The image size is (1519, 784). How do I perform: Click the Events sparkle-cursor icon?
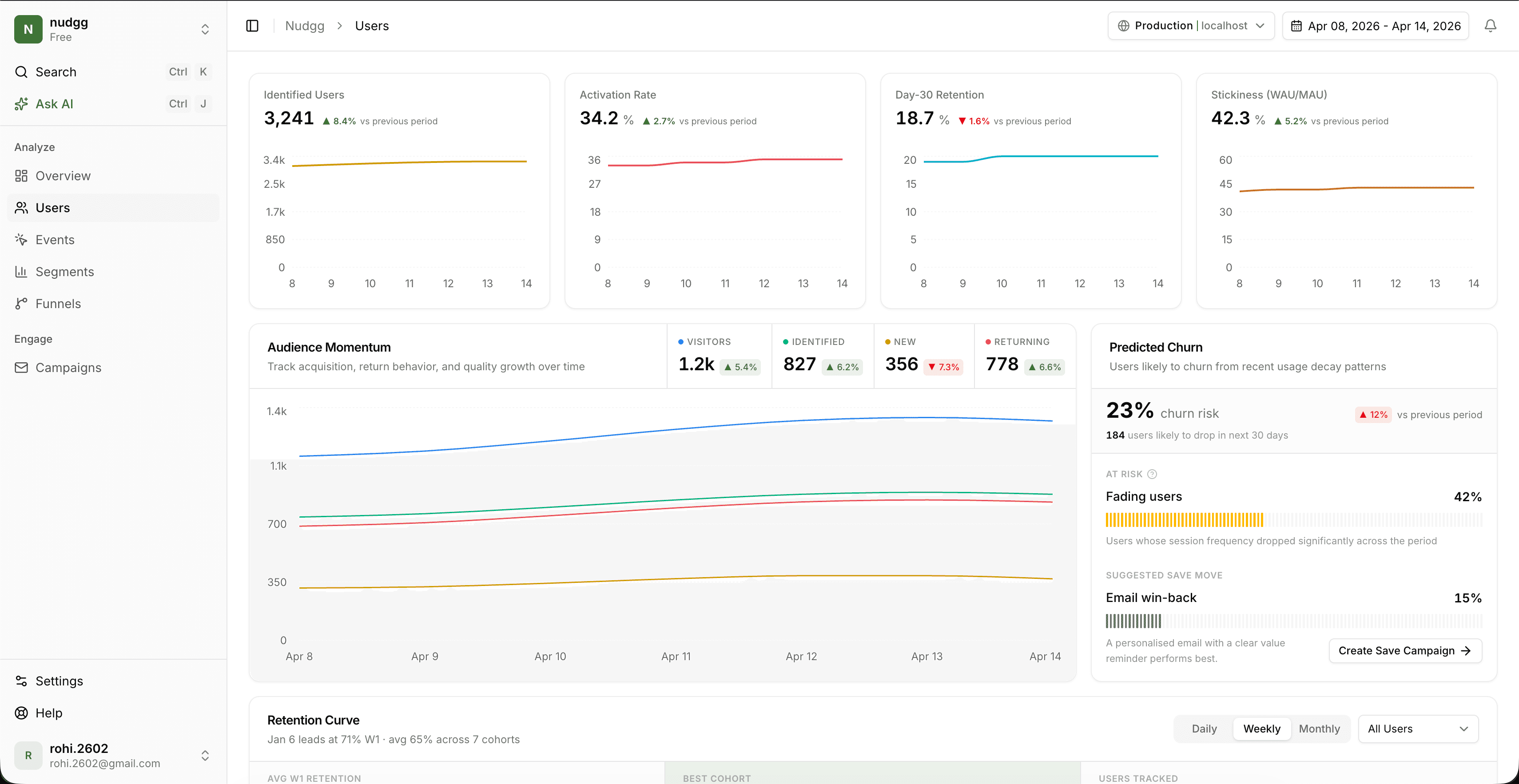click(x=21, y=239)
